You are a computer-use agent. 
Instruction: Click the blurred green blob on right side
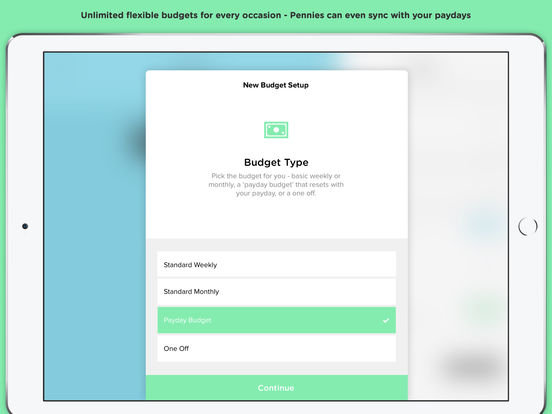click(486, 308)
